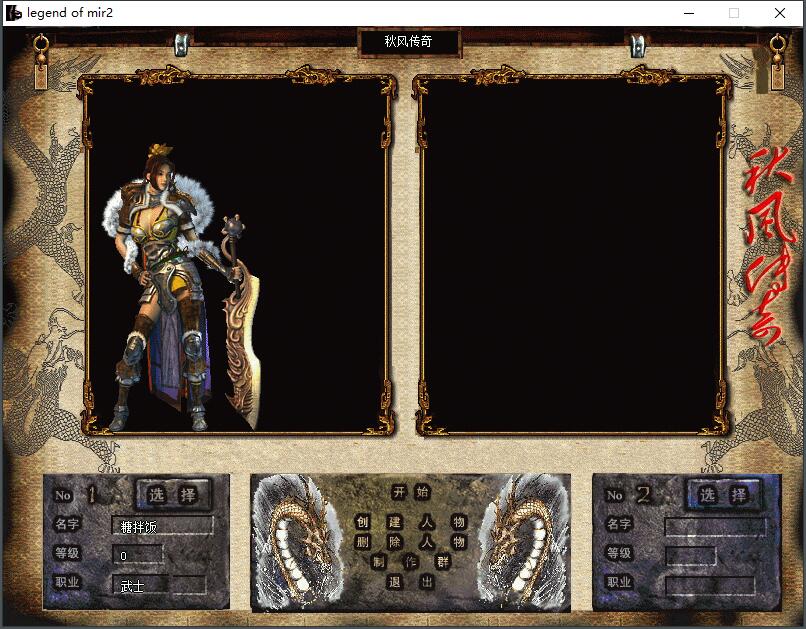Image resolution: width=806 pixels, height=629 pixels.
Task: Click the empty class field in slot 2
Action: [x=710, y=585]
